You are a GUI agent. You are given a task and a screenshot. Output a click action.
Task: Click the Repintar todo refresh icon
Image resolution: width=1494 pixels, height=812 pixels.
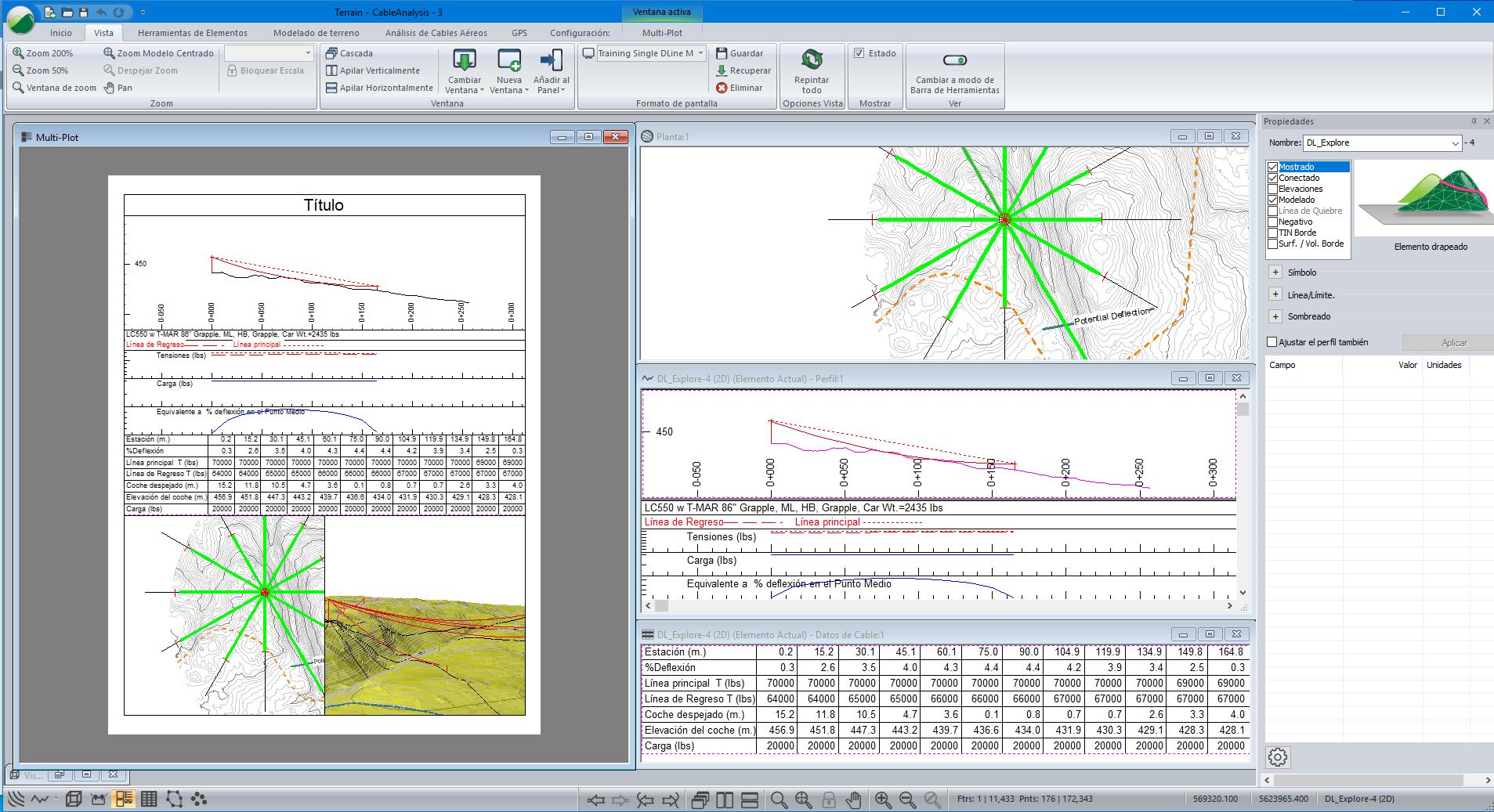[812, 60]
